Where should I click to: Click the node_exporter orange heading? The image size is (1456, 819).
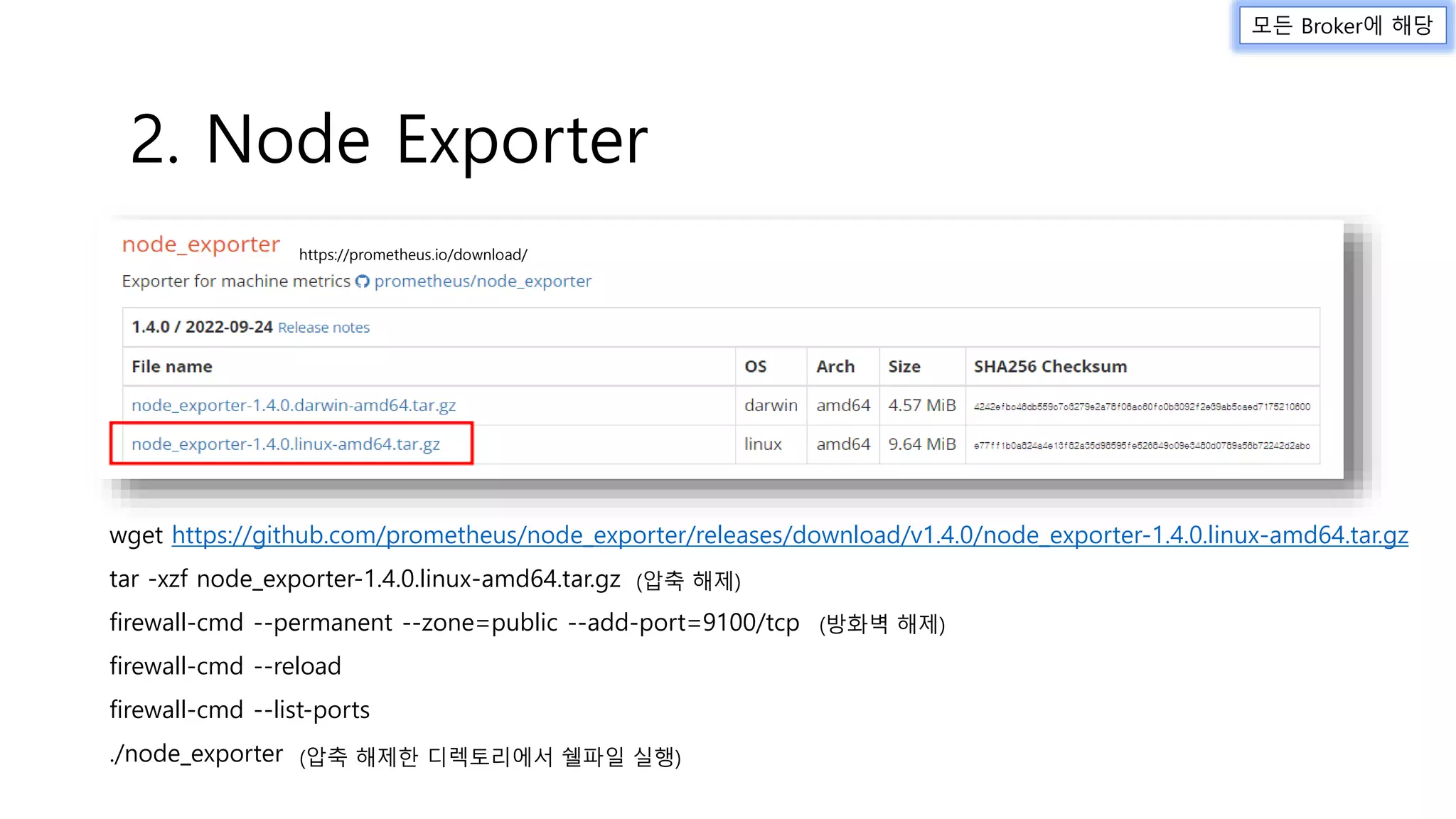pyautogui.click(x=200, y=245)
